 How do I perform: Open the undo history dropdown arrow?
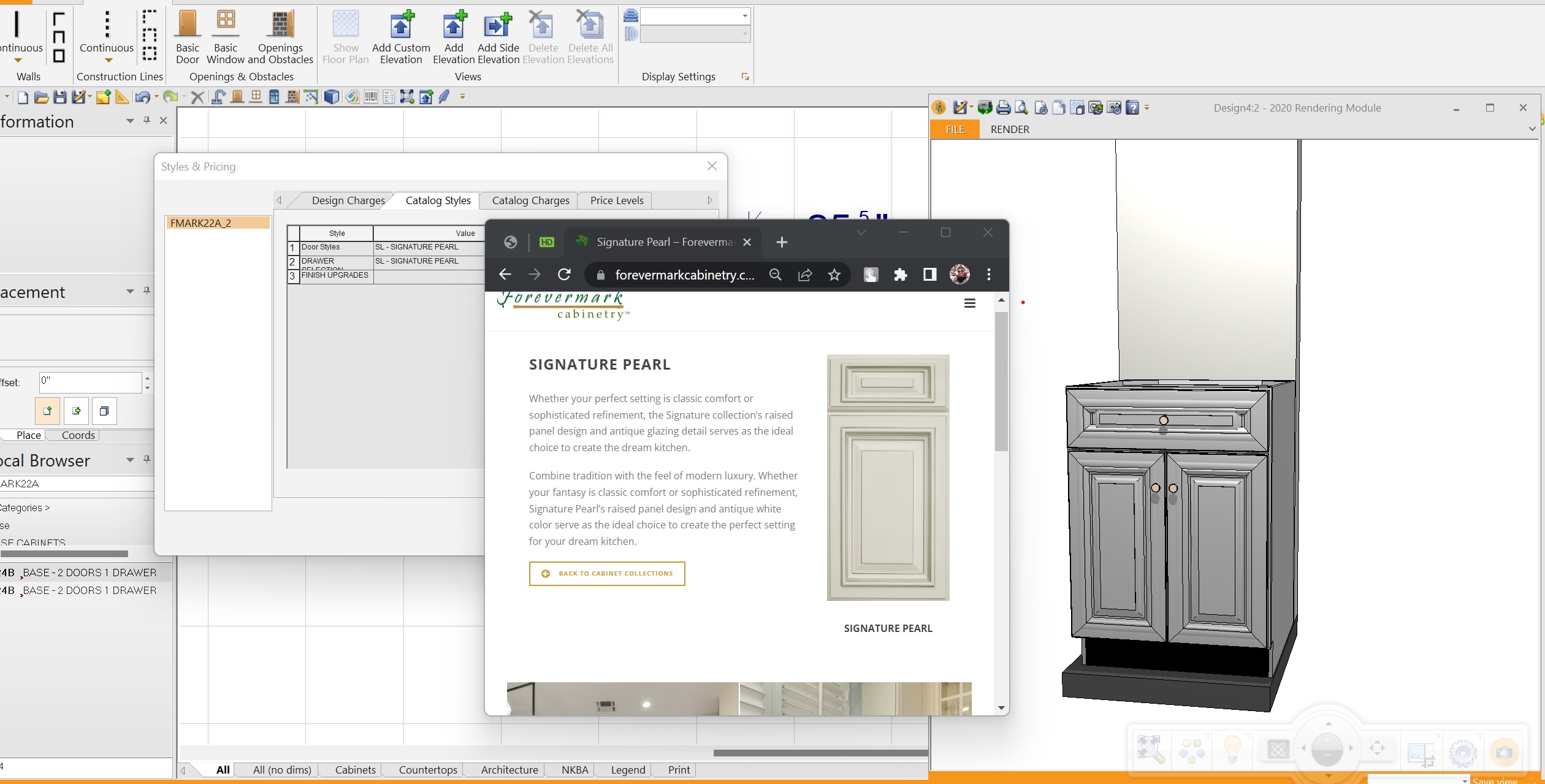tap(156, 97)
